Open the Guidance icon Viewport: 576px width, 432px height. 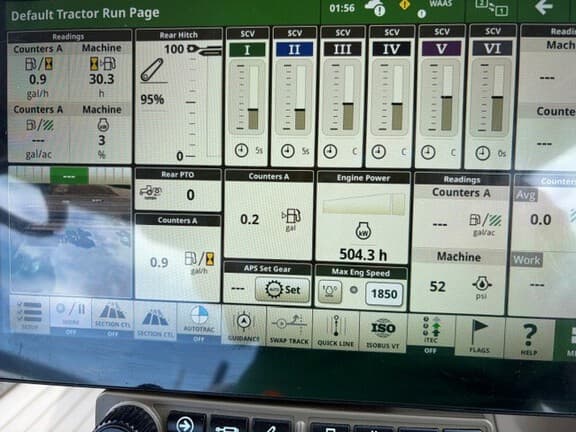coord(244,326)
